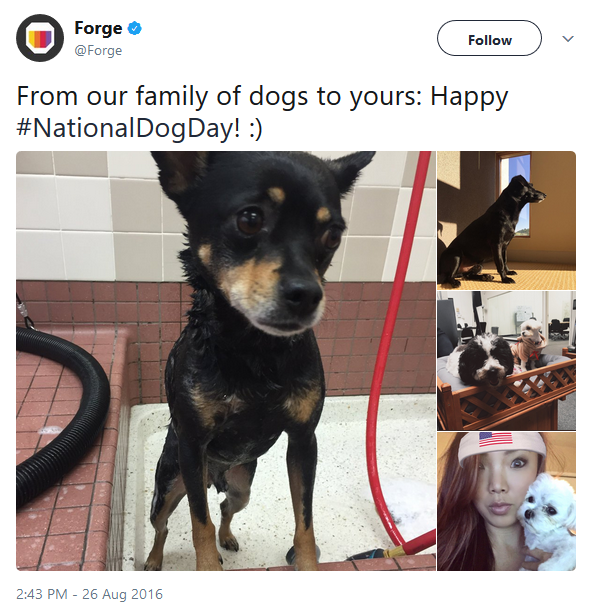Open the #NationalDogDay hashtag

128,128
